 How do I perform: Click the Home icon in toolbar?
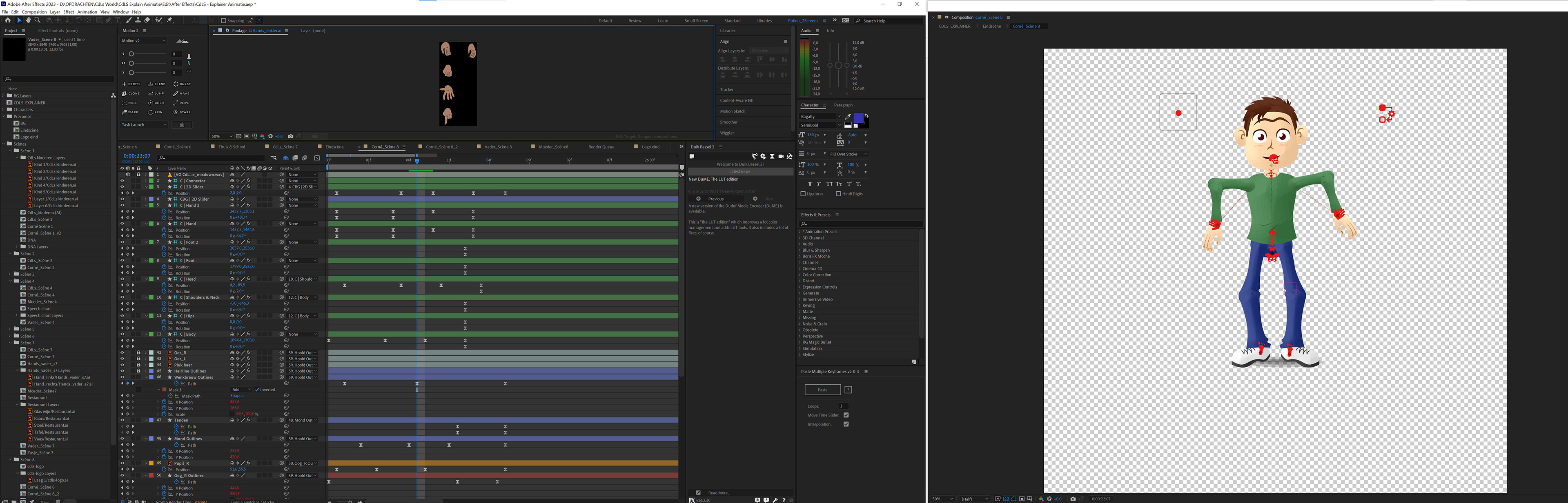click(x=8, y=20)
